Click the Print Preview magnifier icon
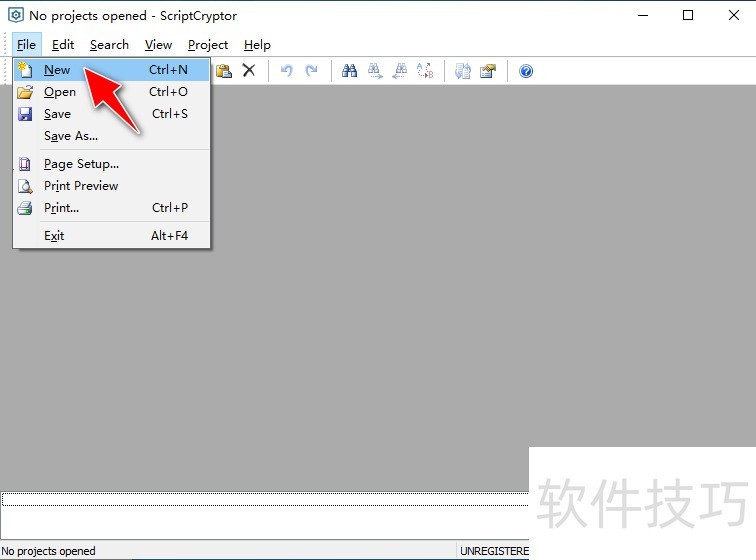 [25, 186]
